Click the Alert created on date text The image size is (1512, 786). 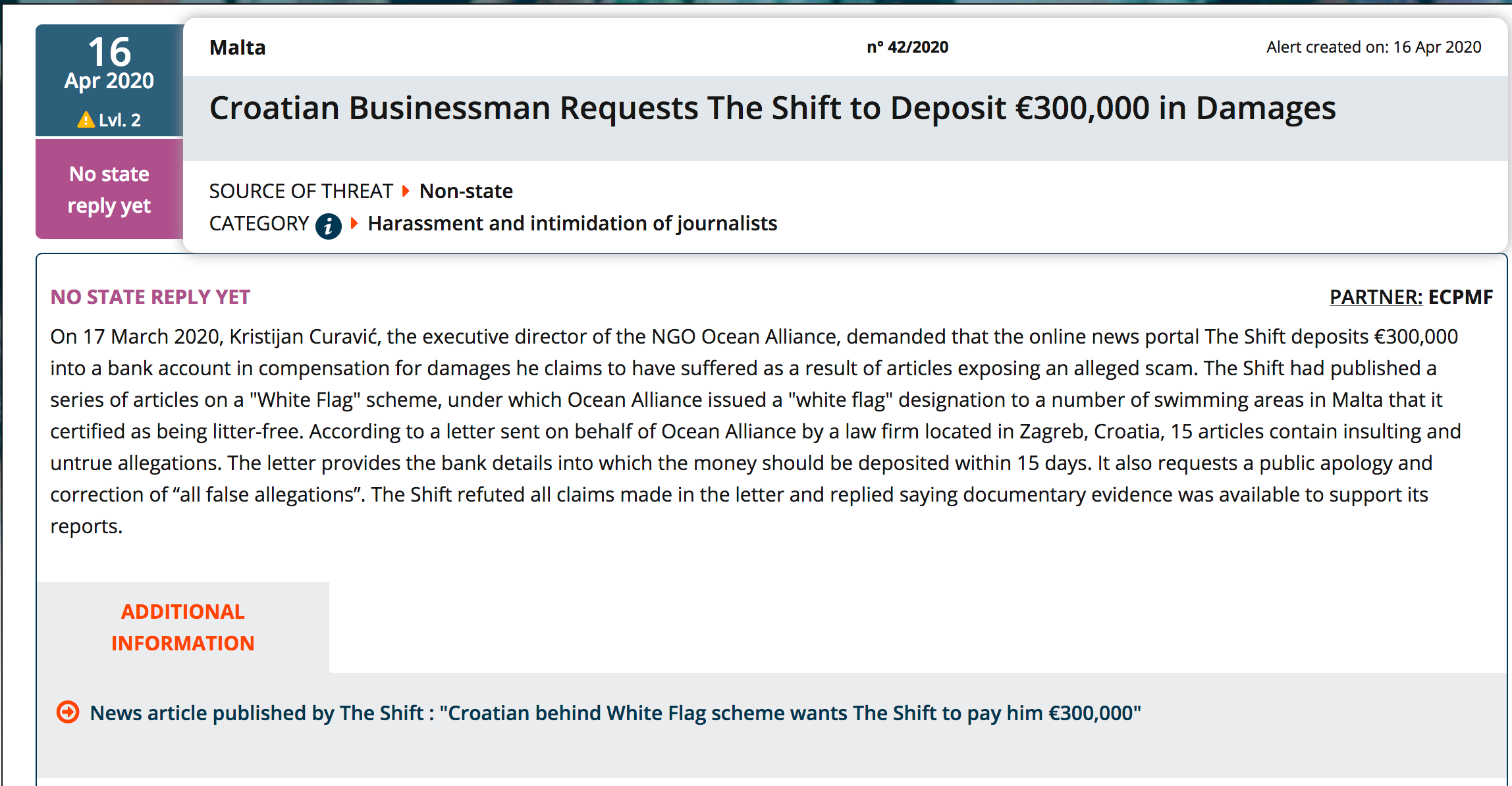tap(1373, 47)
